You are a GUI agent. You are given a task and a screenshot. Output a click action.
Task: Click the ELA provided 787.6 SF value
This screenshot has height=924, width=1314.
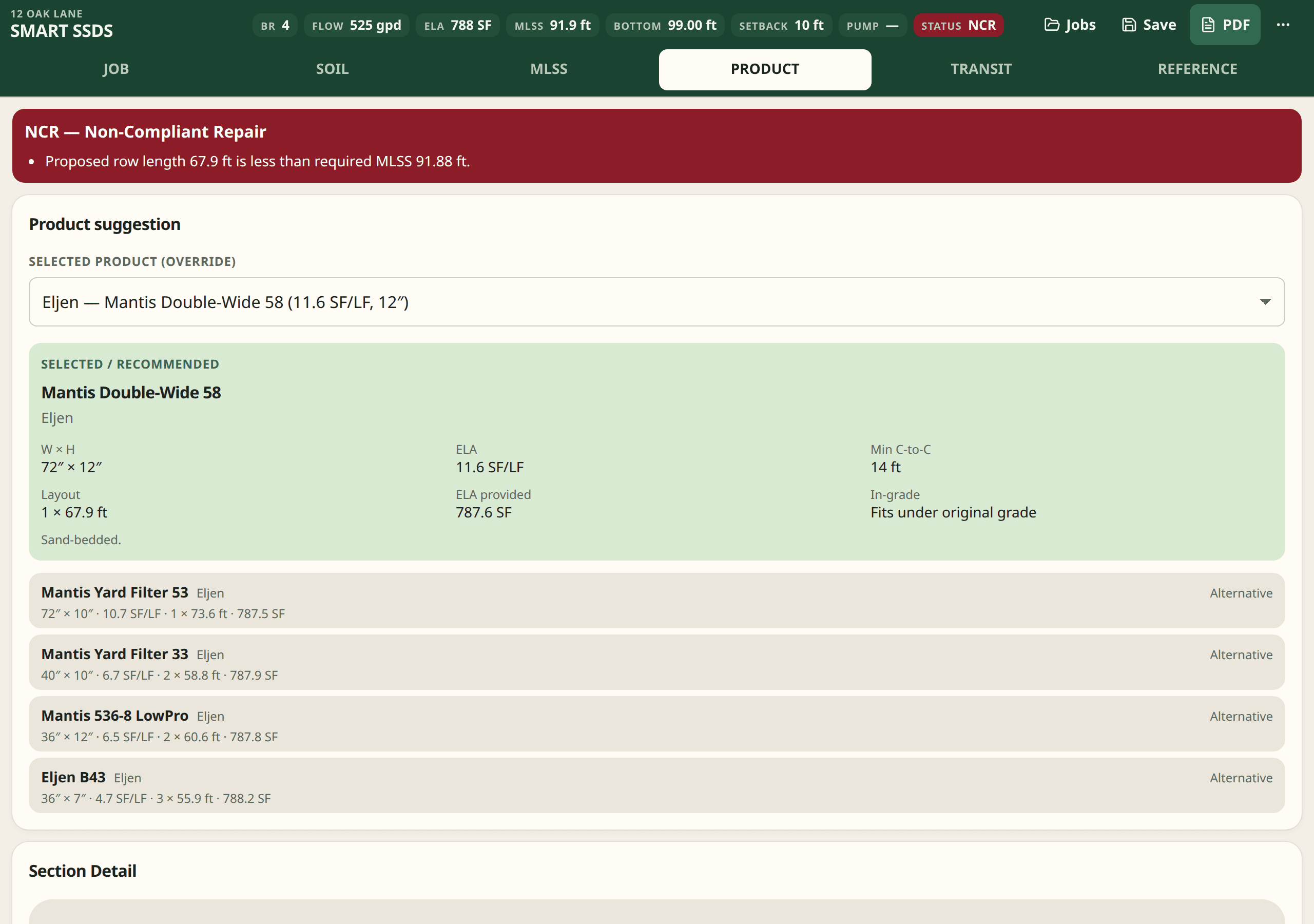pyautogui.click(x=484, y=512)
